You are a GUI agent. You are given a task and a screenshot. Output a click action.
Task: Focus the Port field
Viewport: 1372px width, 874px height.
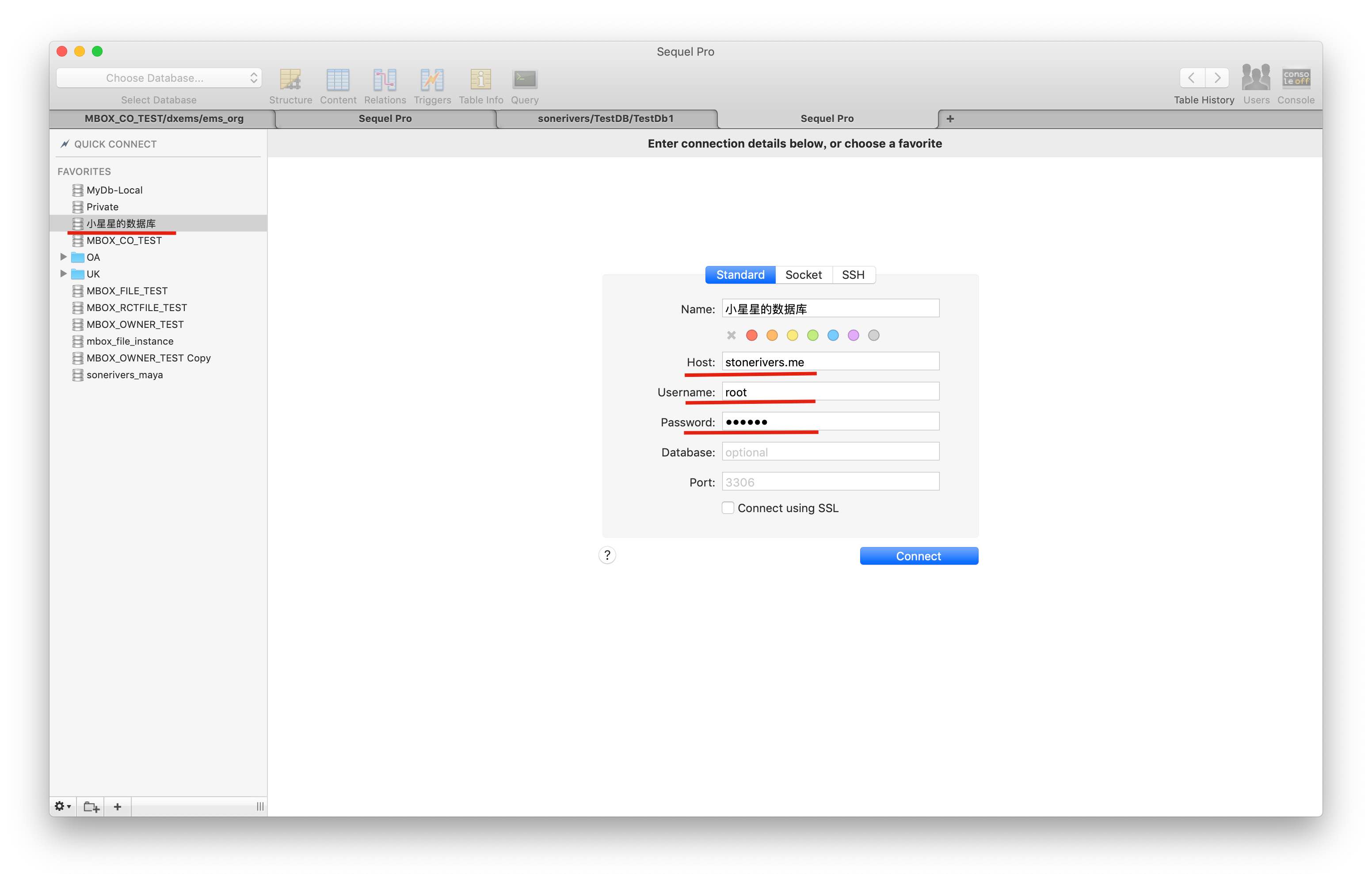coord(830,482)
